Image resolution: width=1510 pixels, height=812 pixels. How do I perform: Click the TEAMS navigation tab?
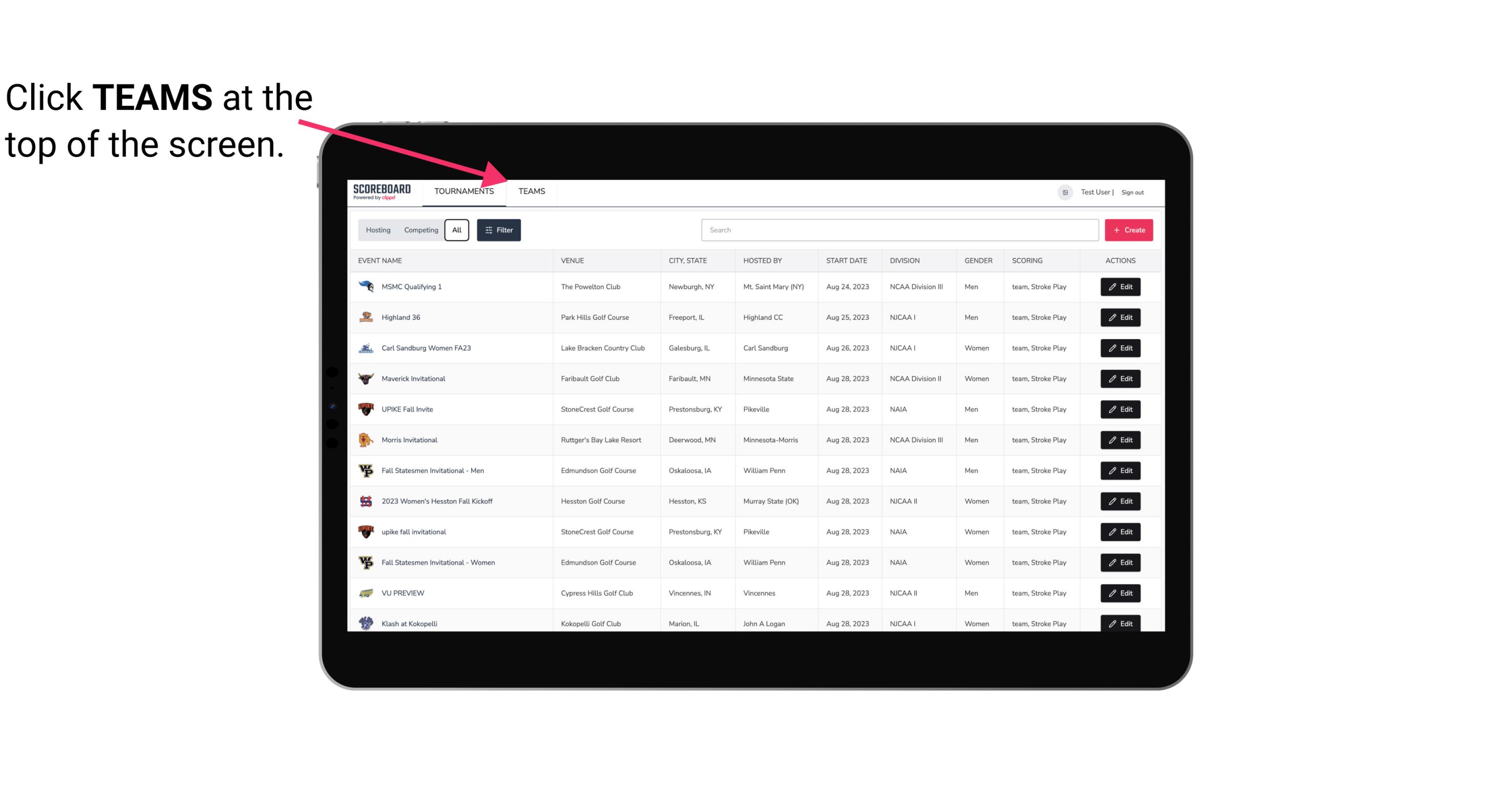pyautogui.click(x=530, y=191)
